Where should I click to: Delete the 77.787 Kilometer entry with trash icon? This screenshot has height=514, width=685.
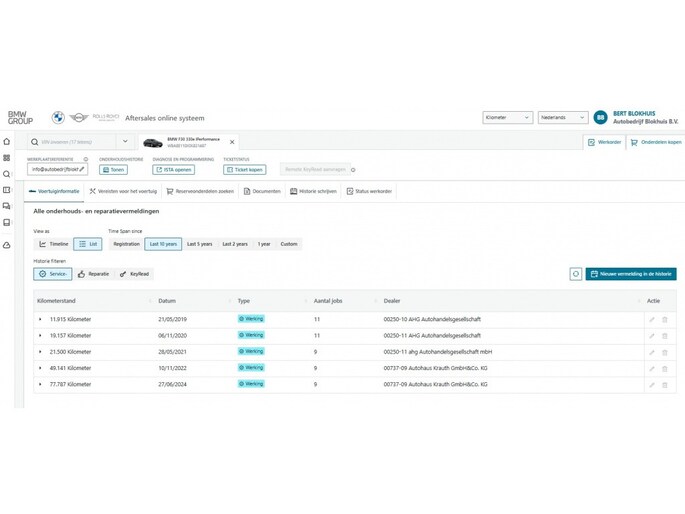[665, 384]
